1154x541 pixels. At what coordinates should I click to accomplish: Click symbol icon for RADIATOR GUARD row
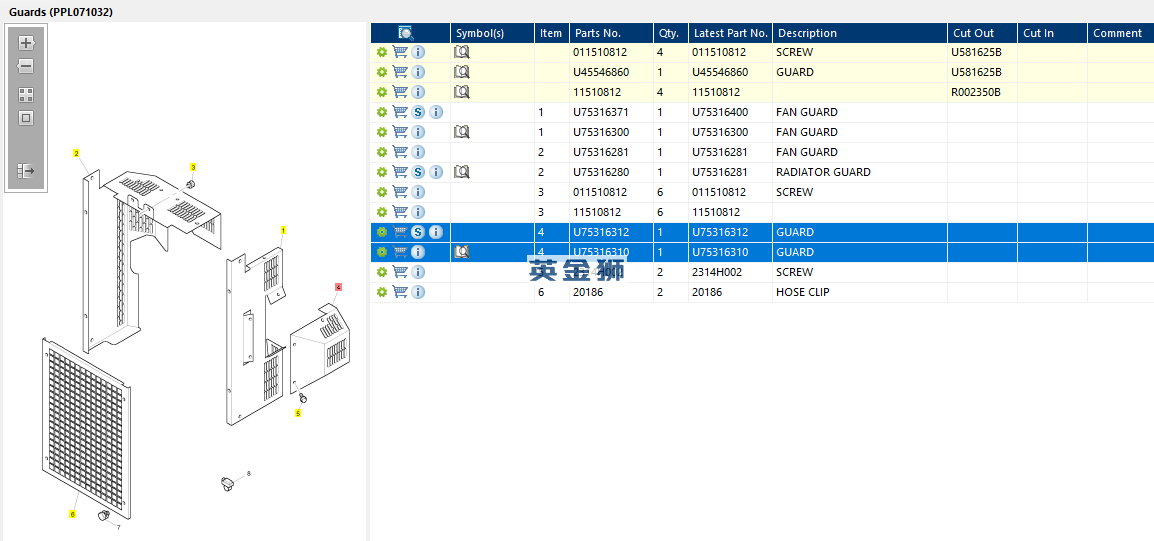(461, 172)
